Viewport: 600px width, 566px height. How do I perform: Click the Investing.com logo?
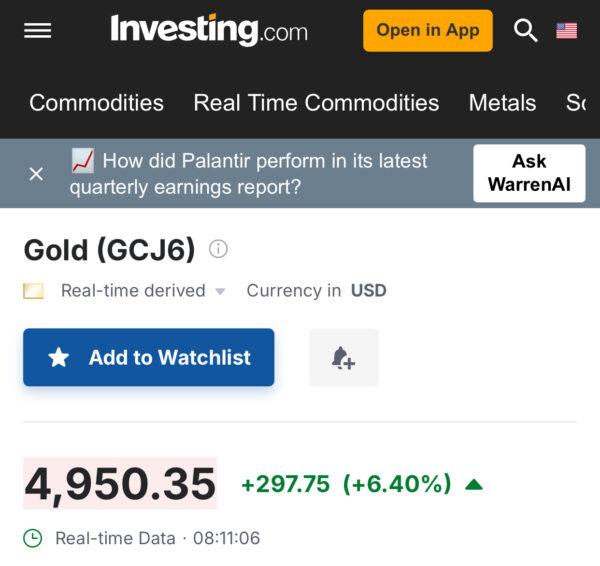[208, 30]
